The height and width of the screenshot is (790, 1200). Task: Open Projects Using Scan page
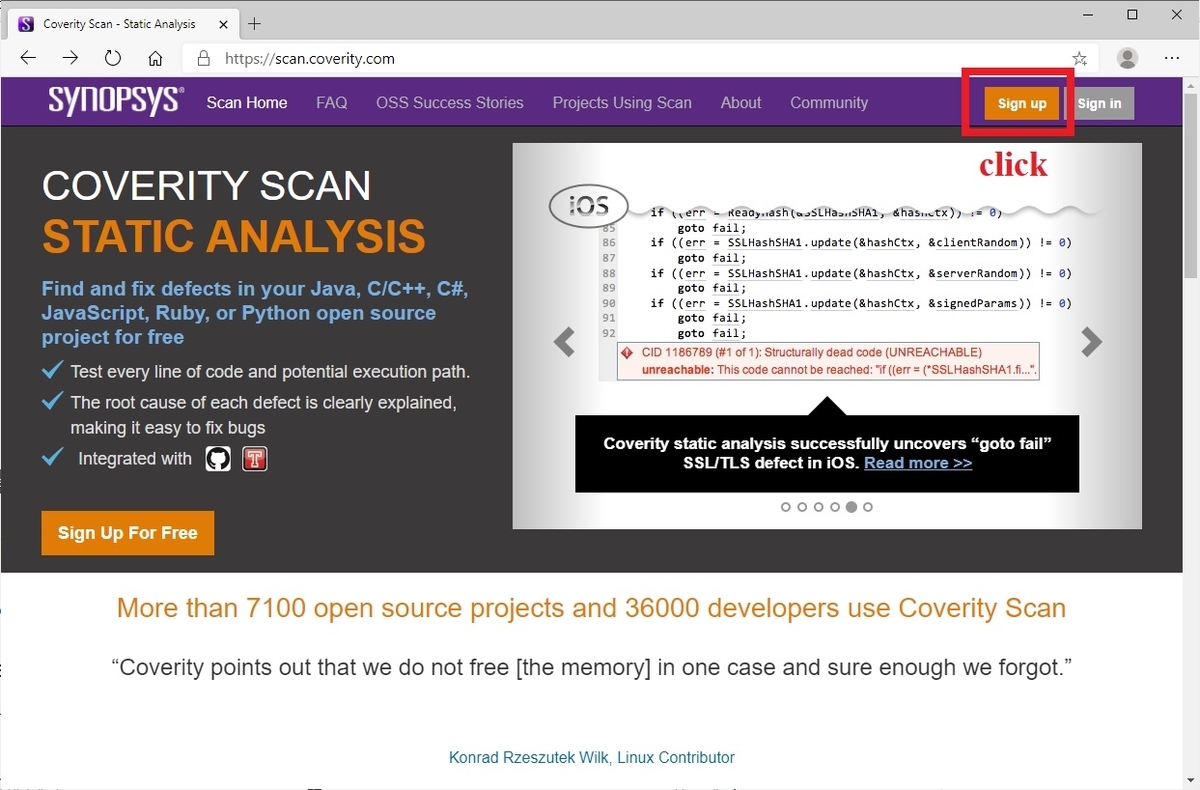click(x=622, y=103)
